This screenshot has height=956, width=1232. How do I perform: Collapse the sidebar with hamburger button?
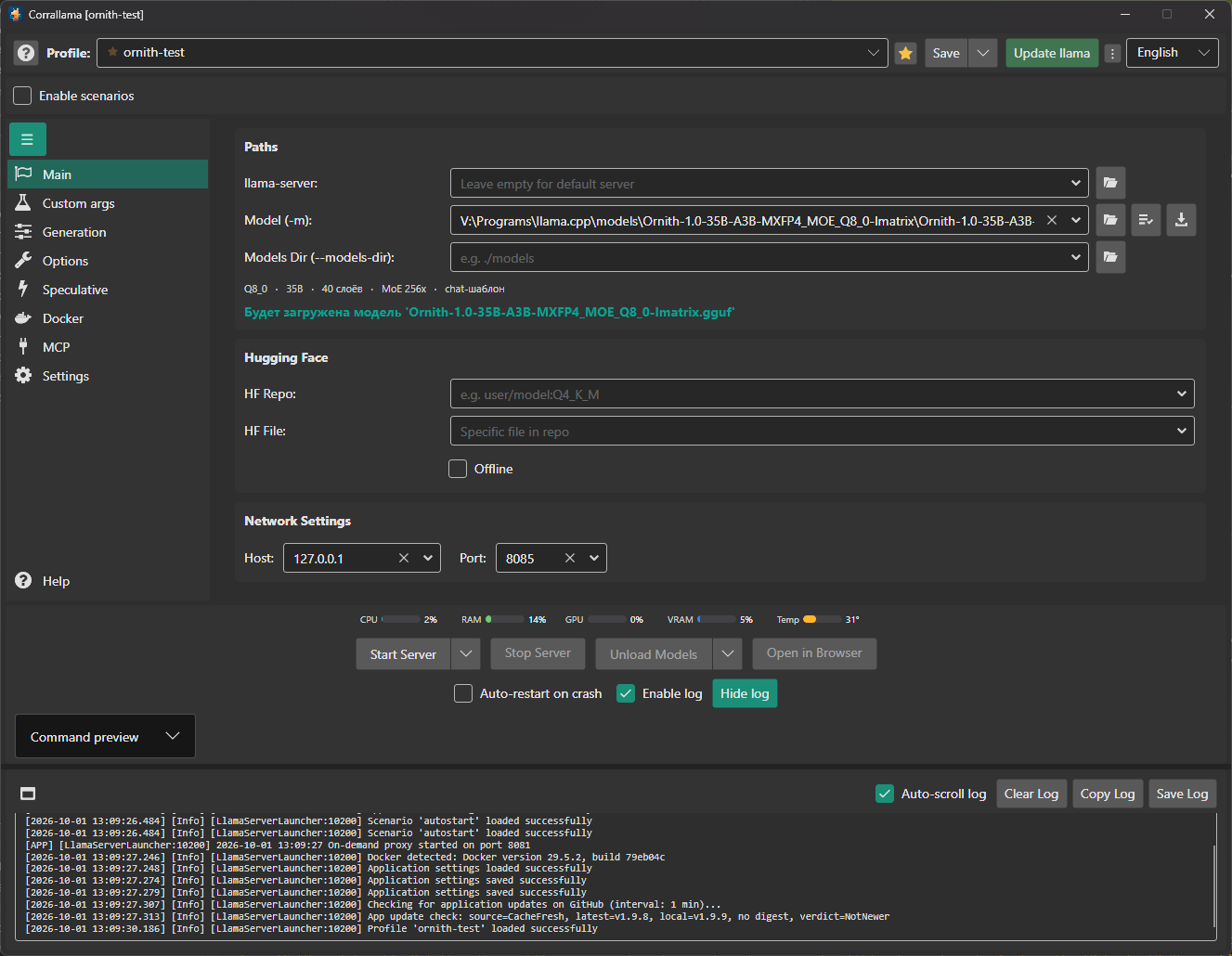[x=28, y=139]
